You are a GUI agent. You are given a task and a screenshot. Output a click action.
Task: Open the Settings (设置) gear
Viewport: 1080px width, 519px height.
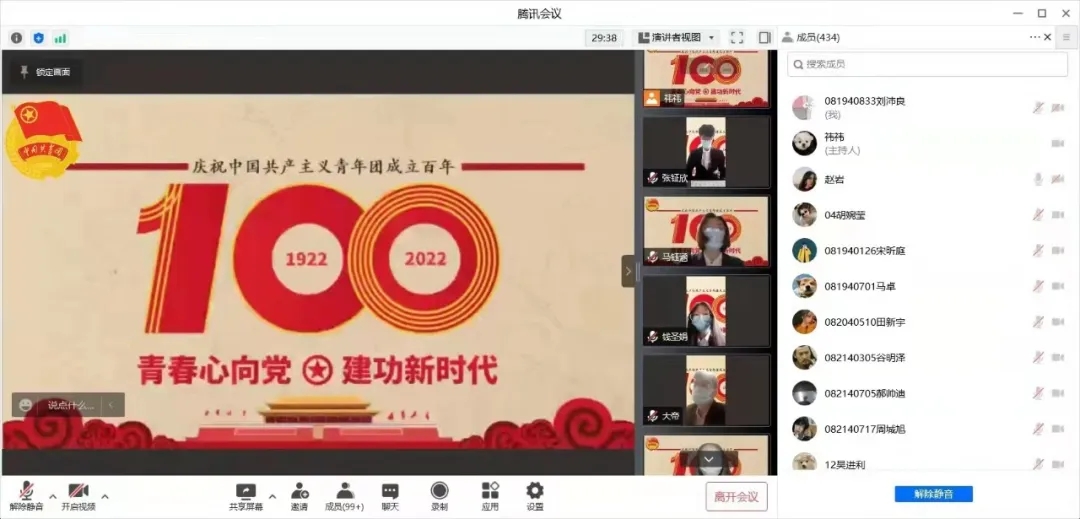(535, 496)
